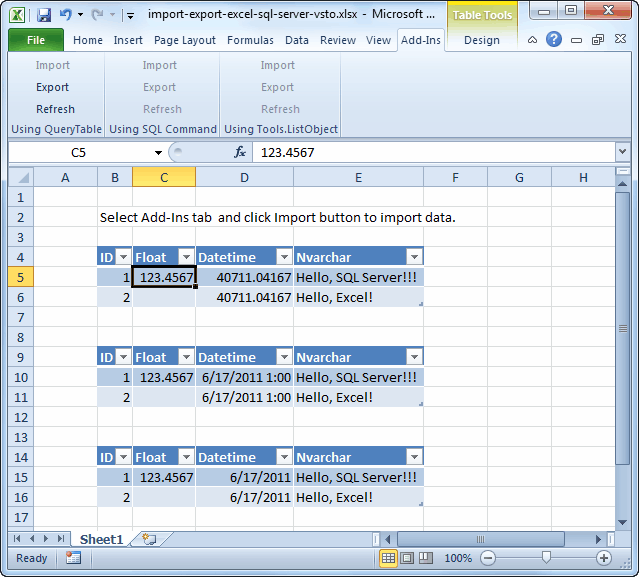Open Float filter dropdown in row 9
This screenshot has height=577, width=639.
pos(186,357)
